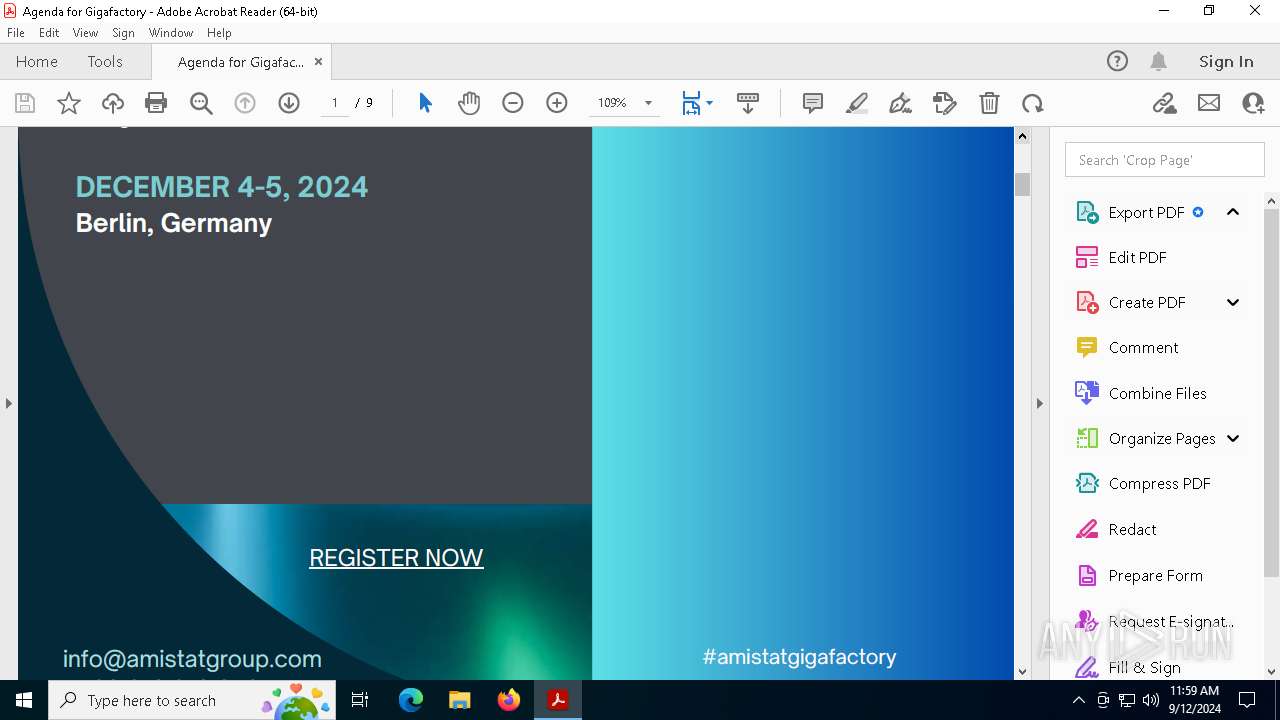Open the zoom level dropdown
The image size is (1280, 720).
648,103
